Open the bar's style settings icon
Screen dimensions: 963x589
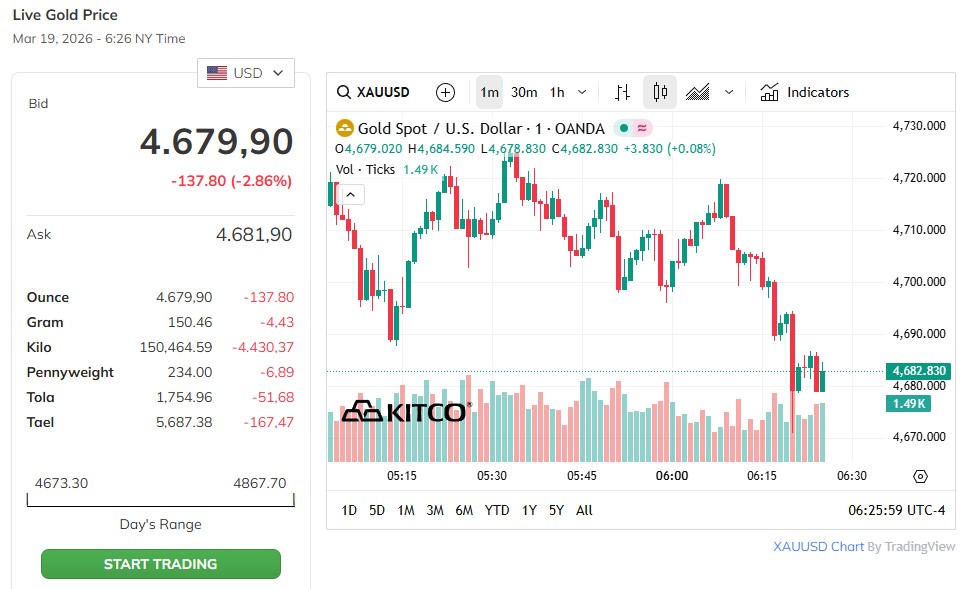pyautogui.click(x=622, y=92)
